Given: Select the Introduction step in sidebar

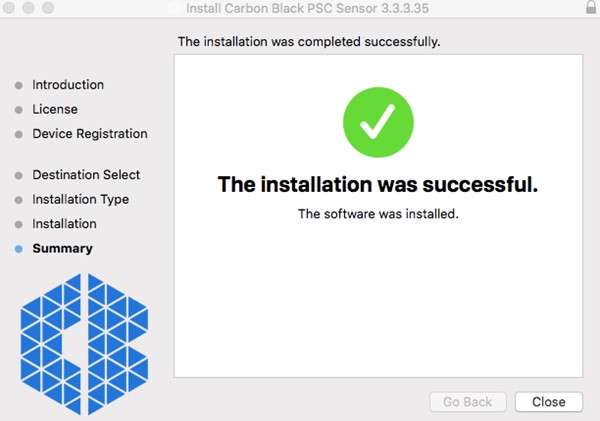Looking at the screenshot, I should (x=68, y=85).
